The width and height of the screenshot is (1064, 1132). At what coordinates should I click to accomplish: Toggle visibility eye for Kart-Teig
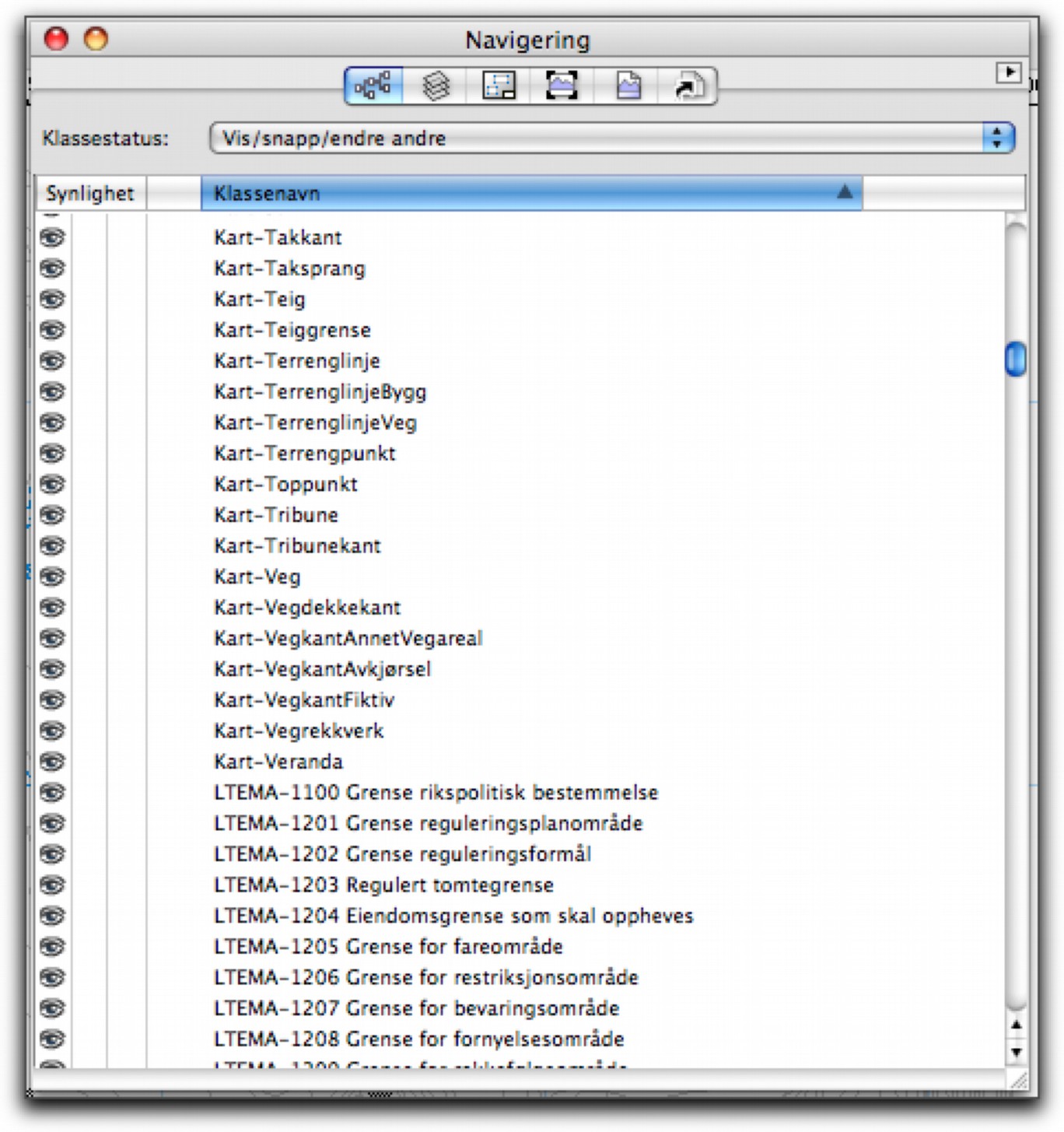52,300
